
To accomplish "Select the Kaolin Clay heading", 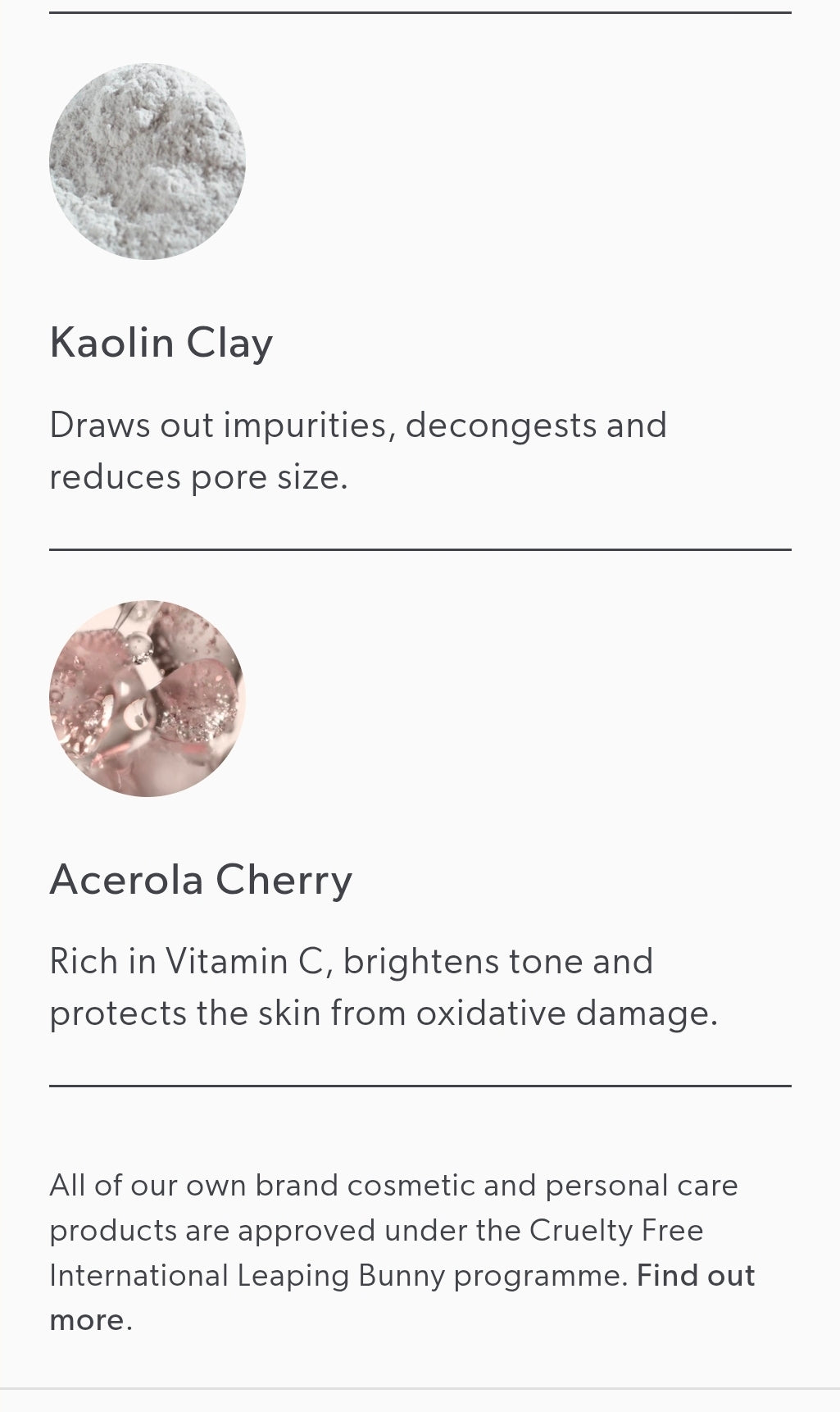I will [x=161, y=342].
